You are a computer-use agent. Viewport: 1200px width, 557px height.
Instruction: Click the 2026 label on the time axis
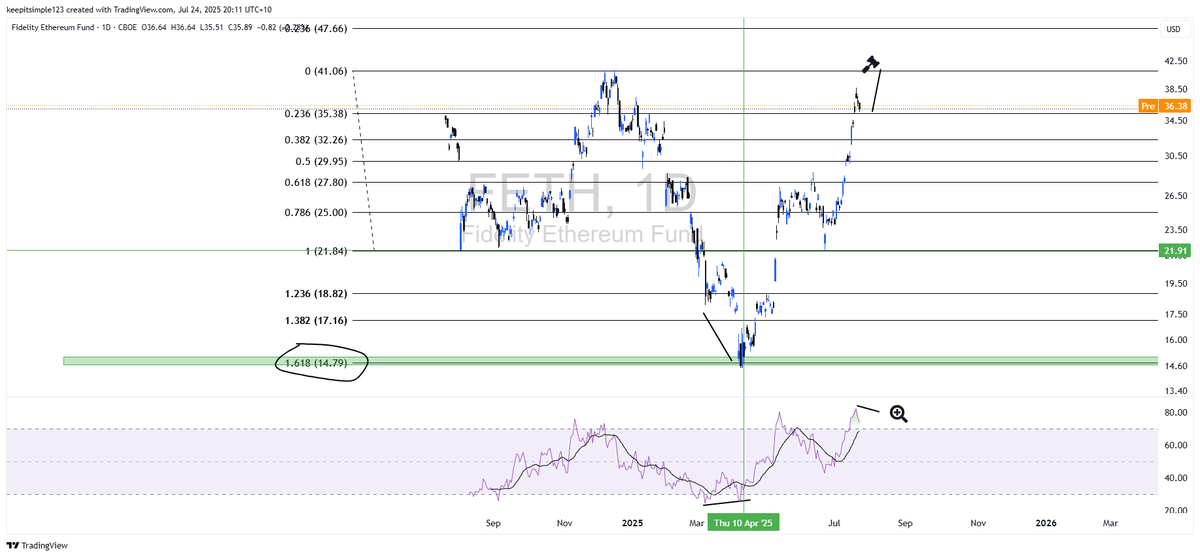pos(1046,522)
